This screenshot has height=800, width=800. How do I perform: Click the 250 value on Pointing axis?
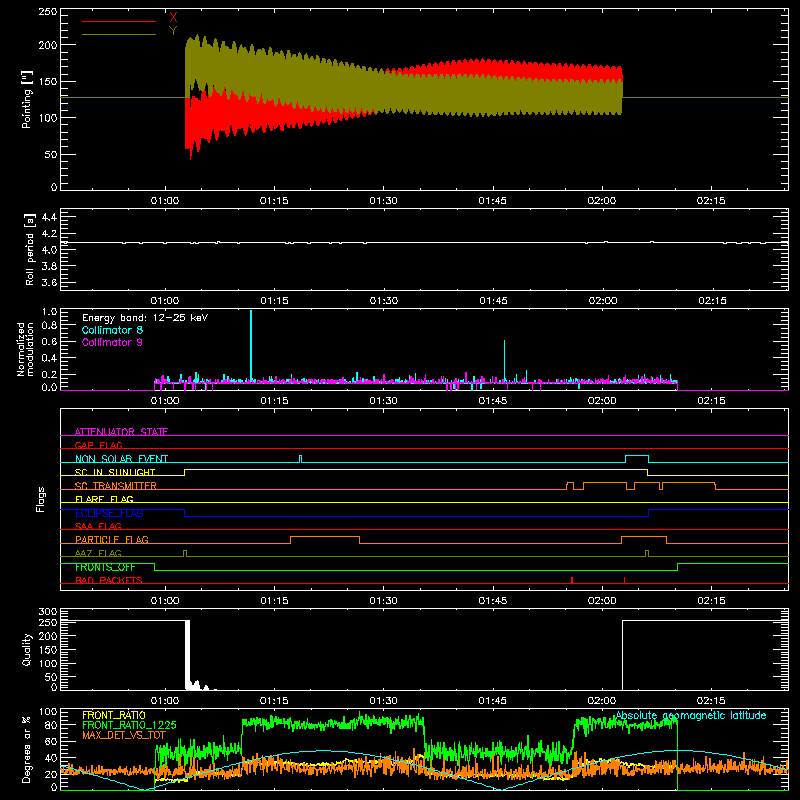point(47,12)
